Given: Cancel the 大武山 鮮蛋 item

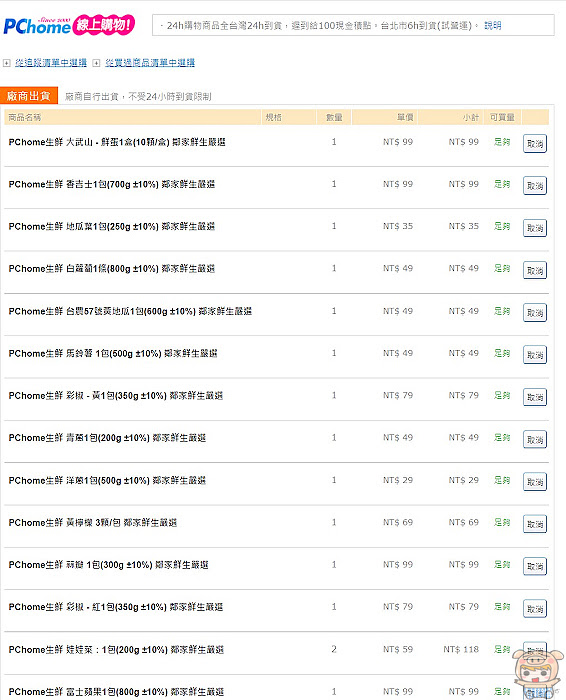Looking at the screenshot, I should [535, 144].
